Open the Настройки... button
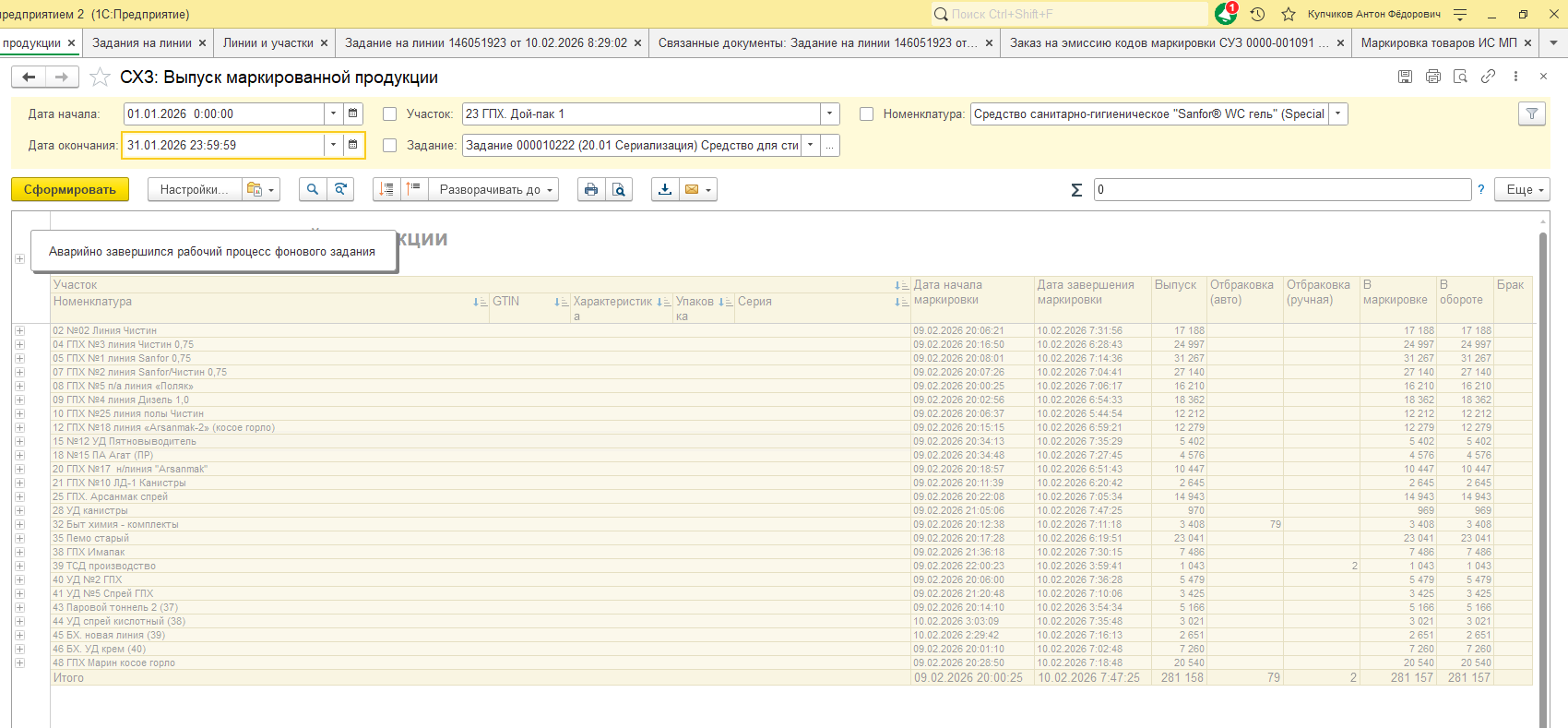This screenshot has height=728, width=1568. tap(194, 189)
